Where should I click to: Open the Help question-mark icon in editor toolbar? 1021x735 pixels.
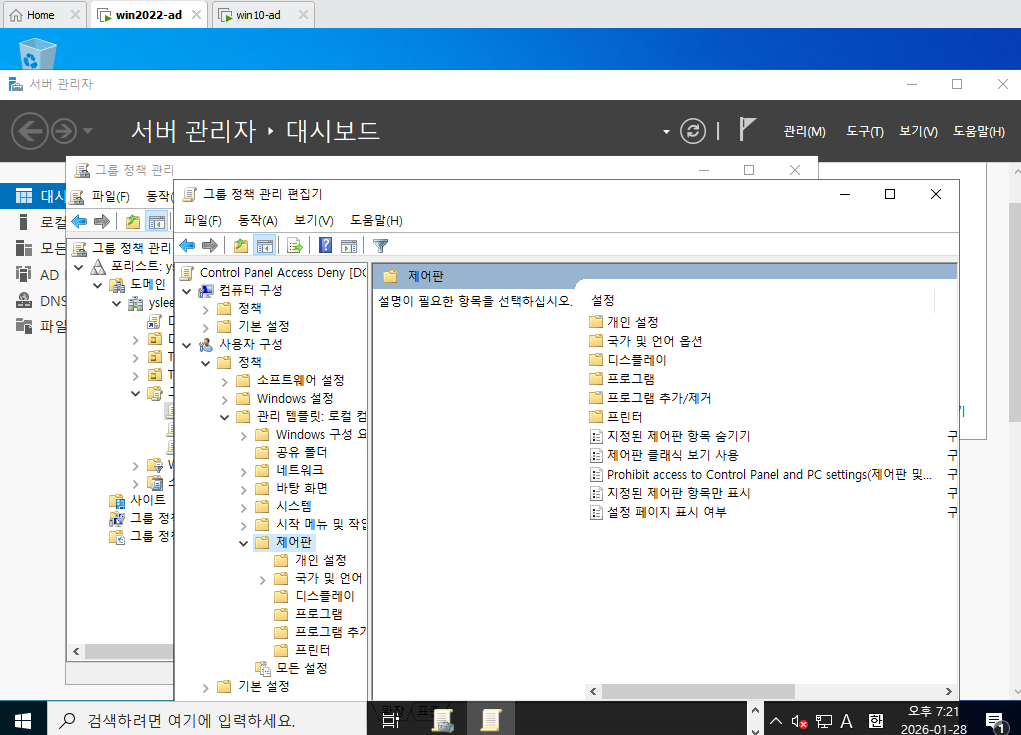pyautogui.click(x=325, y=245)
